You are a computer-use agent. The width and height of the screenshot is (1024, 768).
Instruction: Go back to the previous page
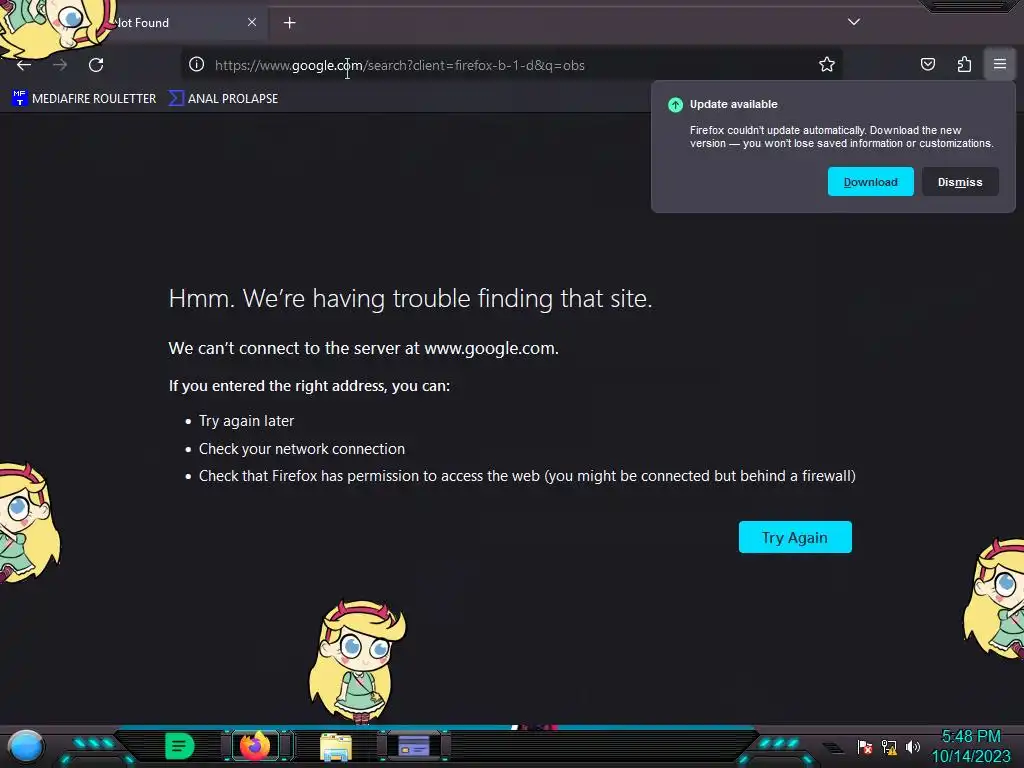[x=24, y=65]
